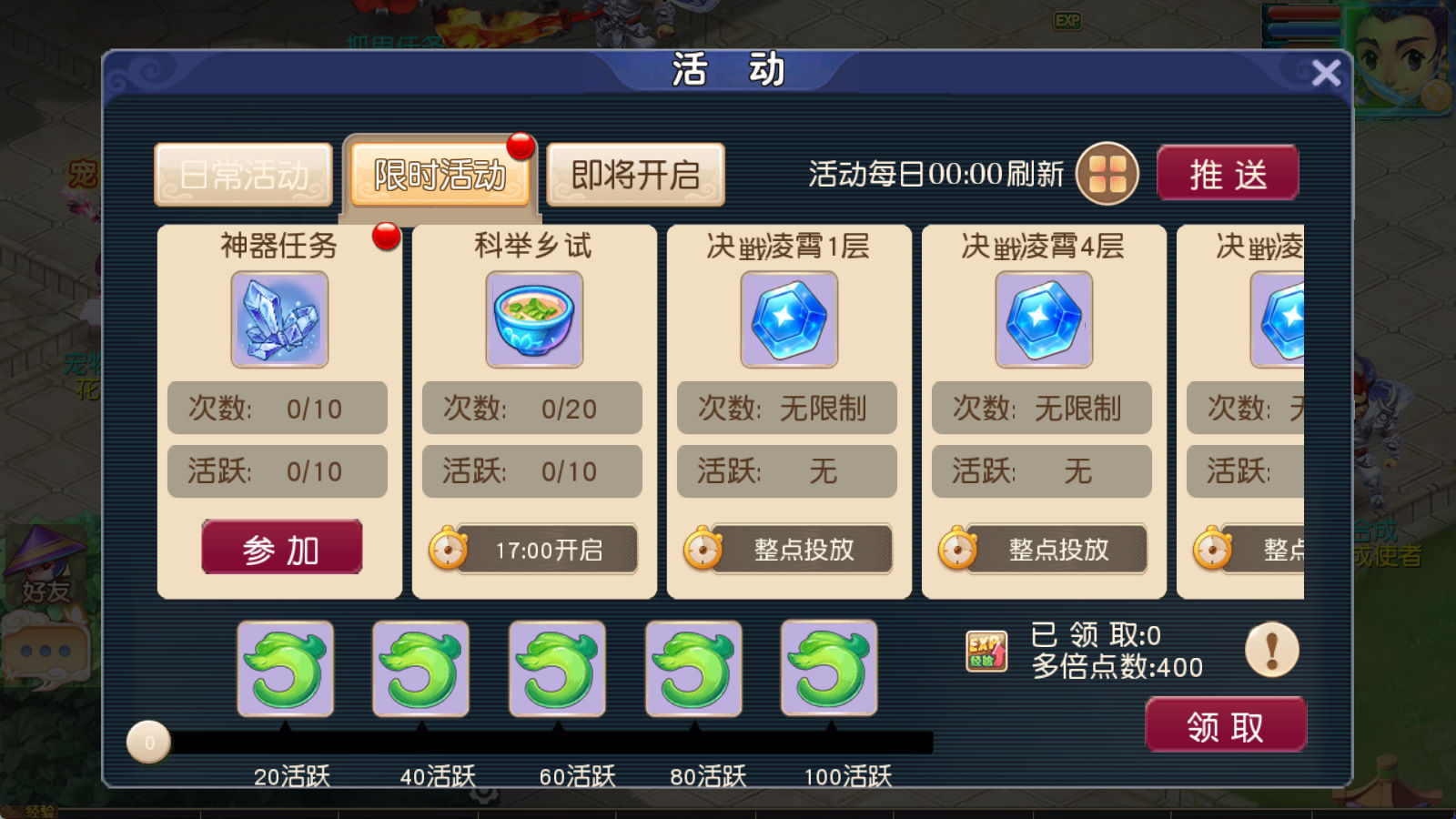Claim the 100活跃 green reward
Screen dimensions: 1456x819
[x=829, y=669]
